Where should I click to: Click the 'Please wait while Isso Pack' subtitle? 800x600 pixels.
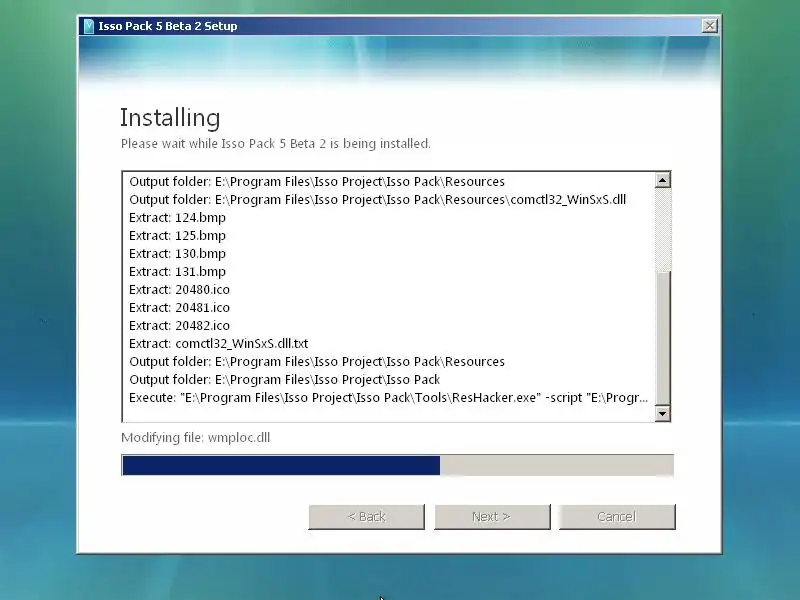click(x=276, y=144)
